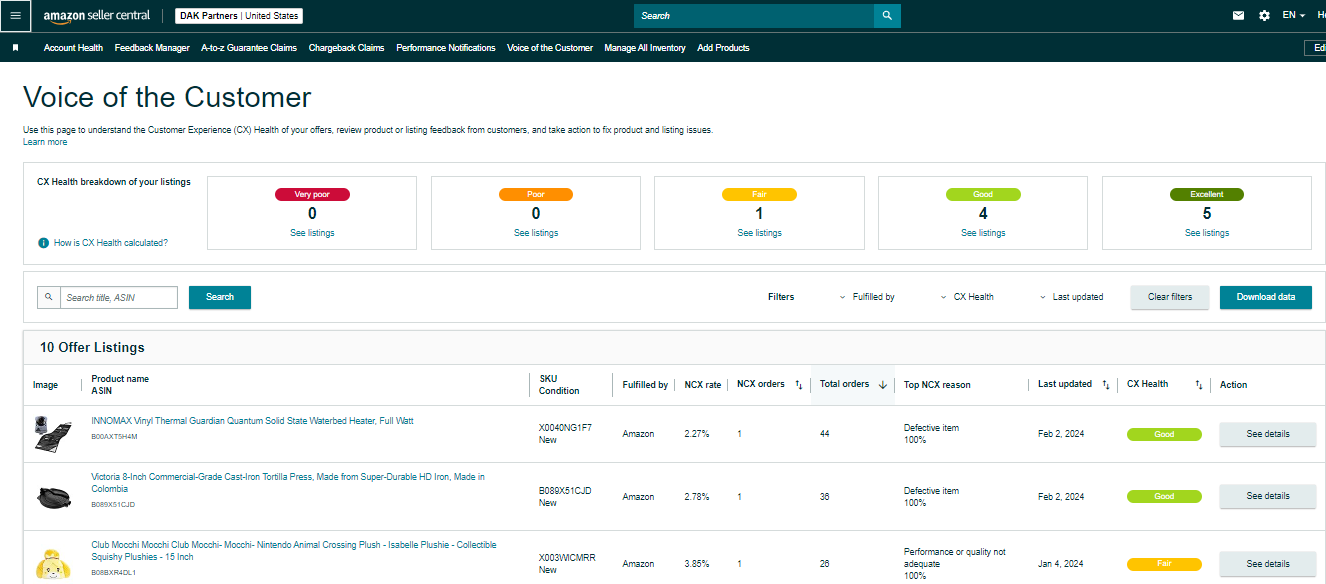Sort by Last updated arrows icon
This screenshot has height=584, width=1326.
click(1105, 385)
